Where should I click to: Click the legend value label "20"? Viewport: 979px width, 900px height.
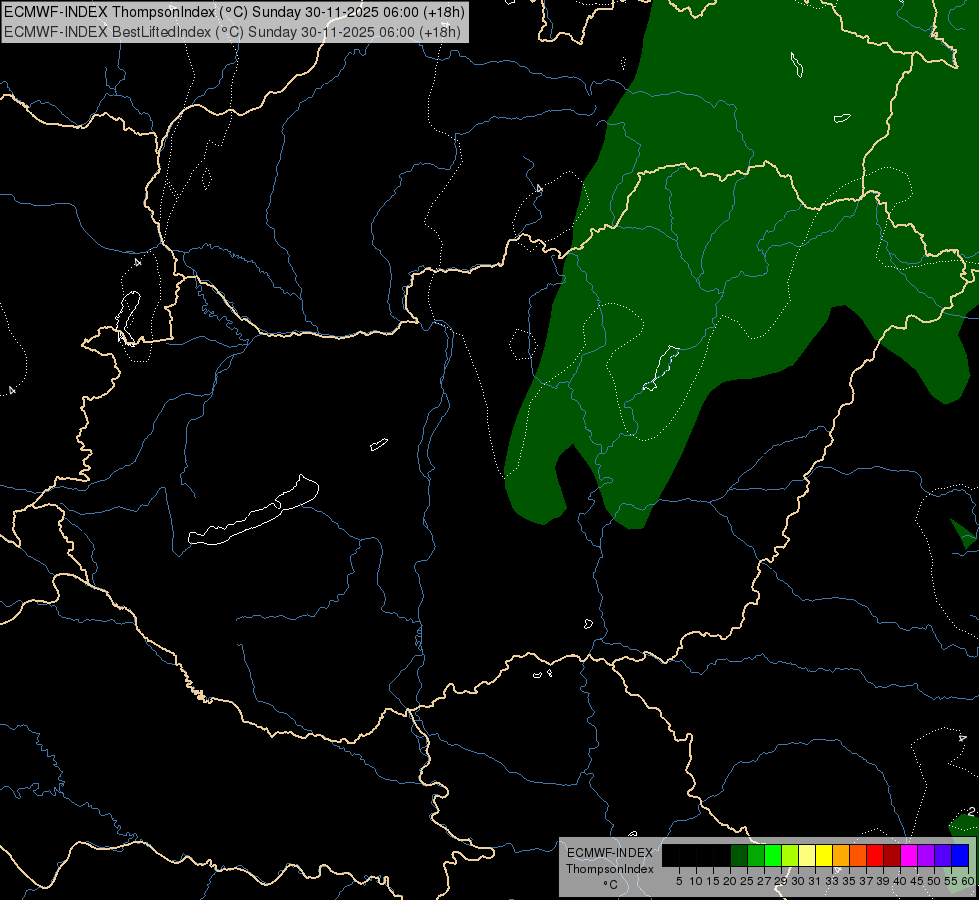click(730, 881)
